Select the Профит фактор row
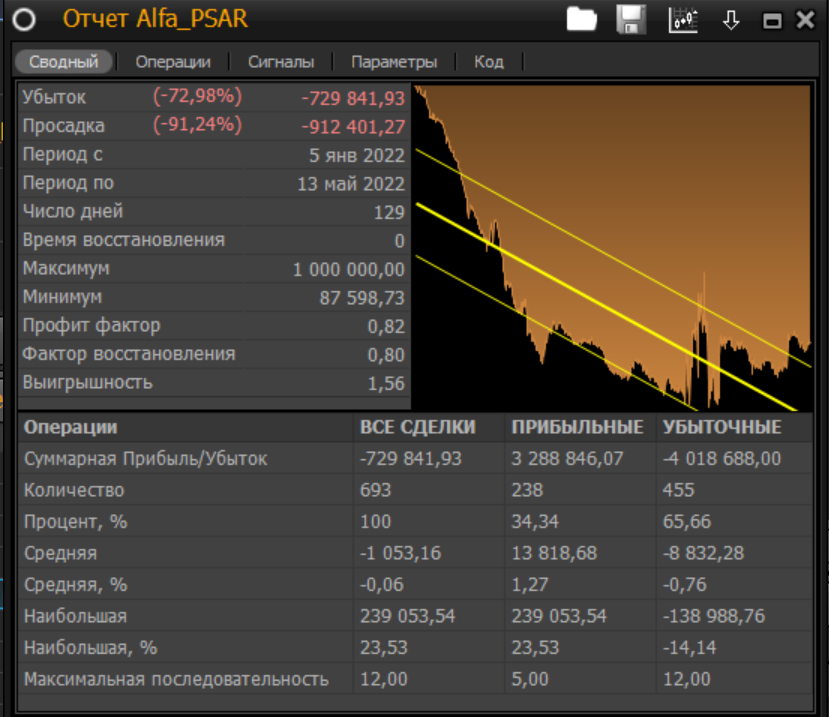Viewport: 829px width, 717px height. click(x=214, y=326)
